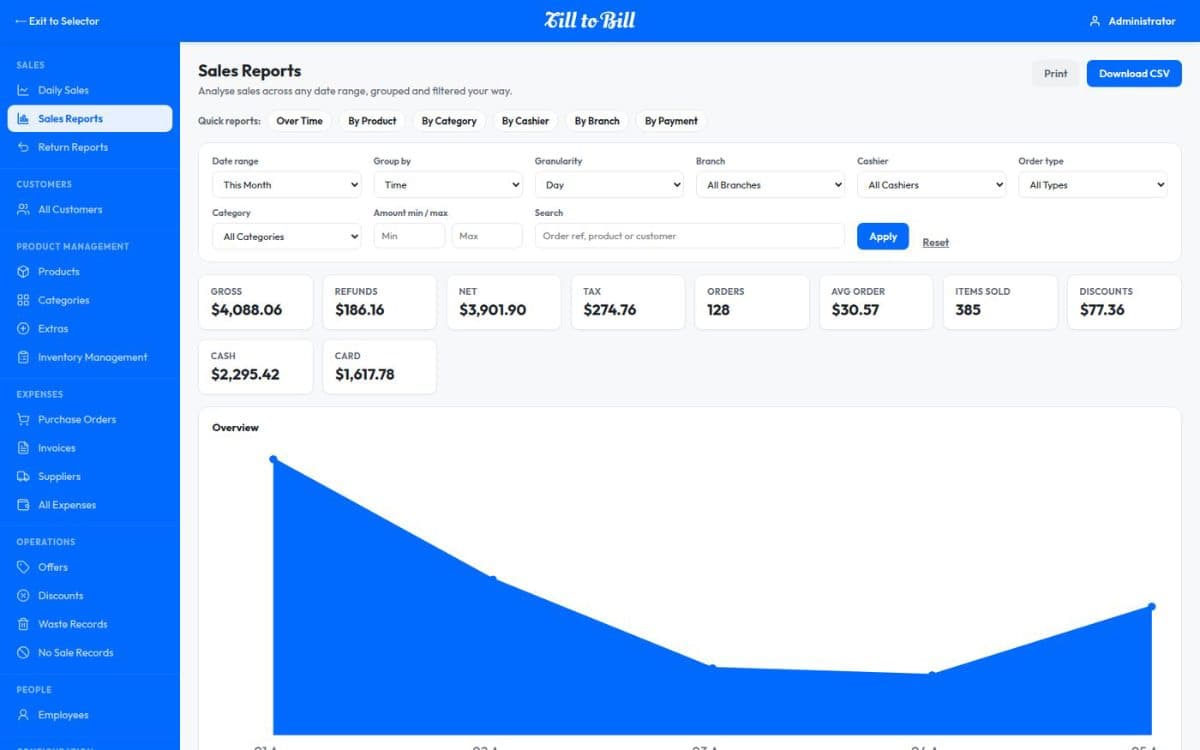Click the AVG ORDER $30.57 card
This screenshot has height=750, width=1200.
[x=876, y=302]
